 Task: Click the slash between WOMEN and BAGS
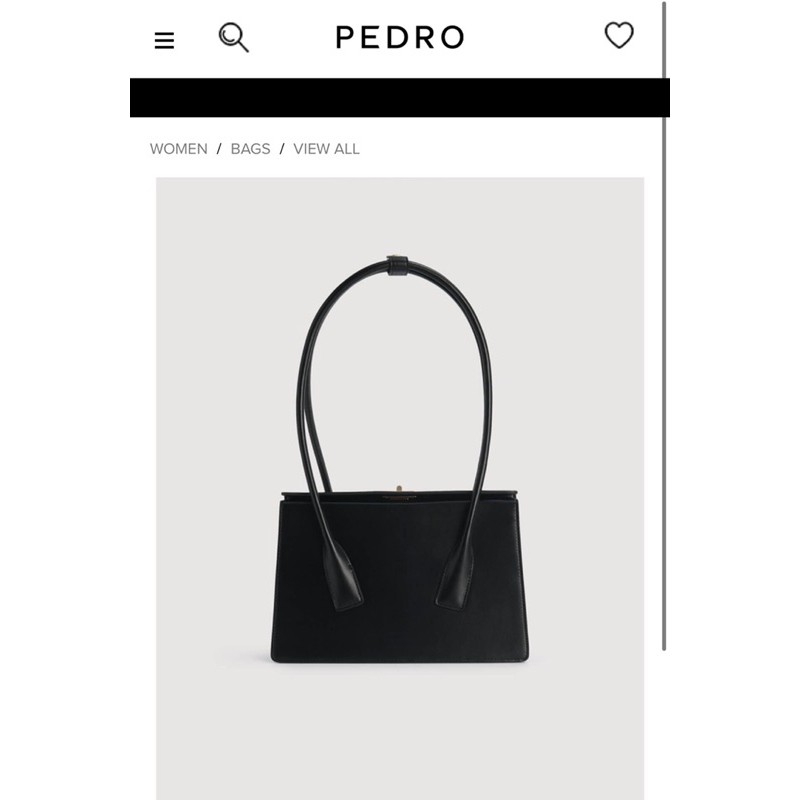click(219, 149)
